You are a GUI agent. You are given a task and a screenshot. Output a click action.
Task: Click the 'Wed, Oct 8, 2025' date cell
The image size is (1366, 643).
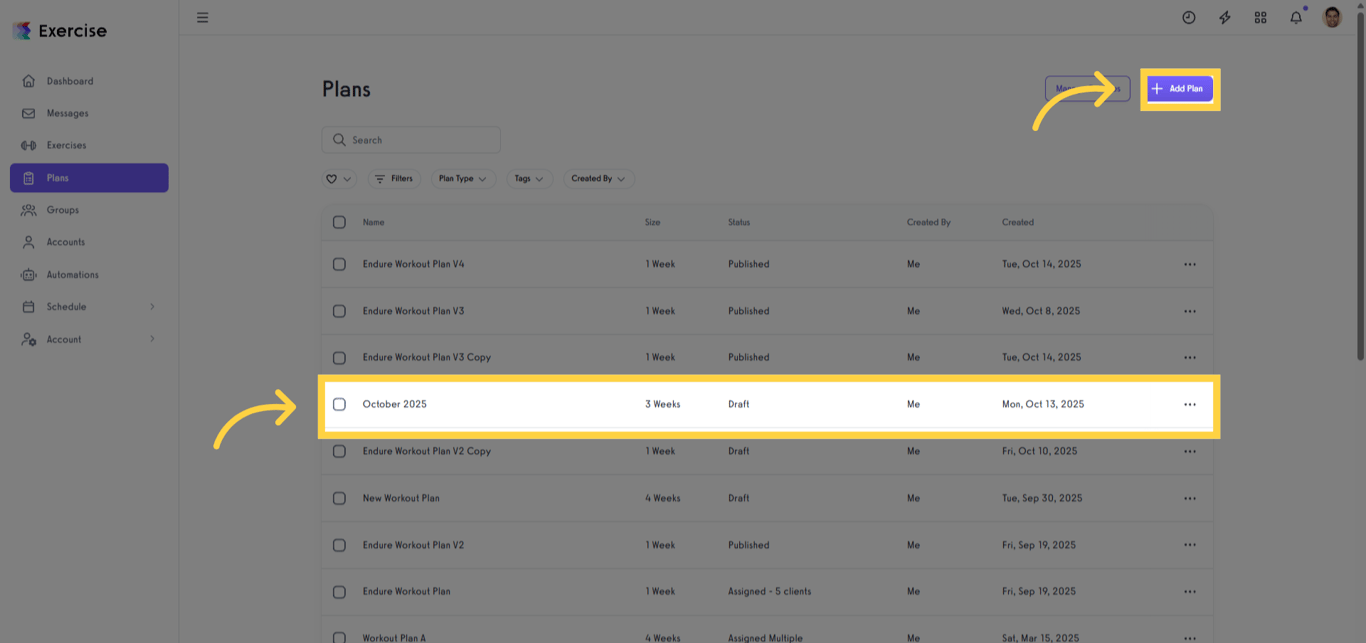pos(1041,311)
